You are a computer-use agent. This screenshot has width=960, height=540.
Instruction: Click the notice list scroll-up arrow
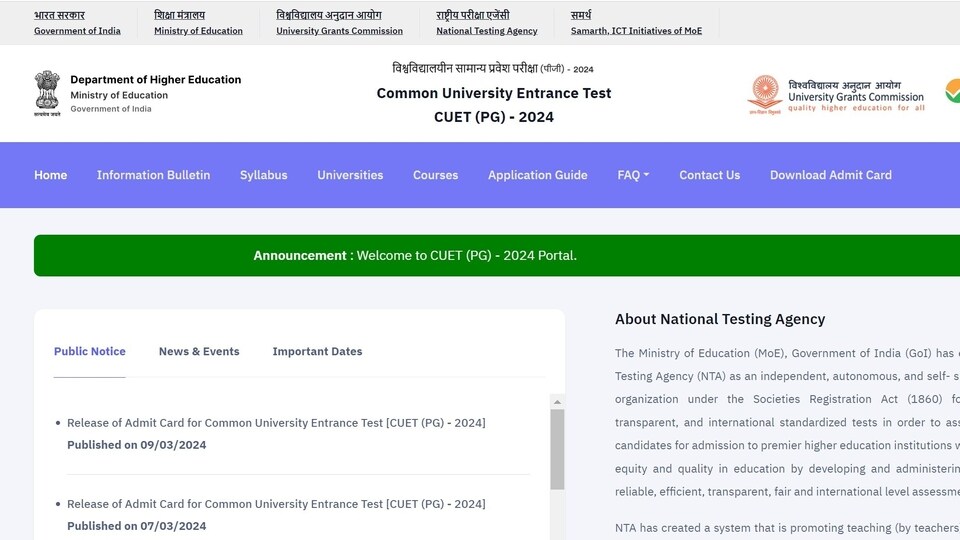click(557, 402)
